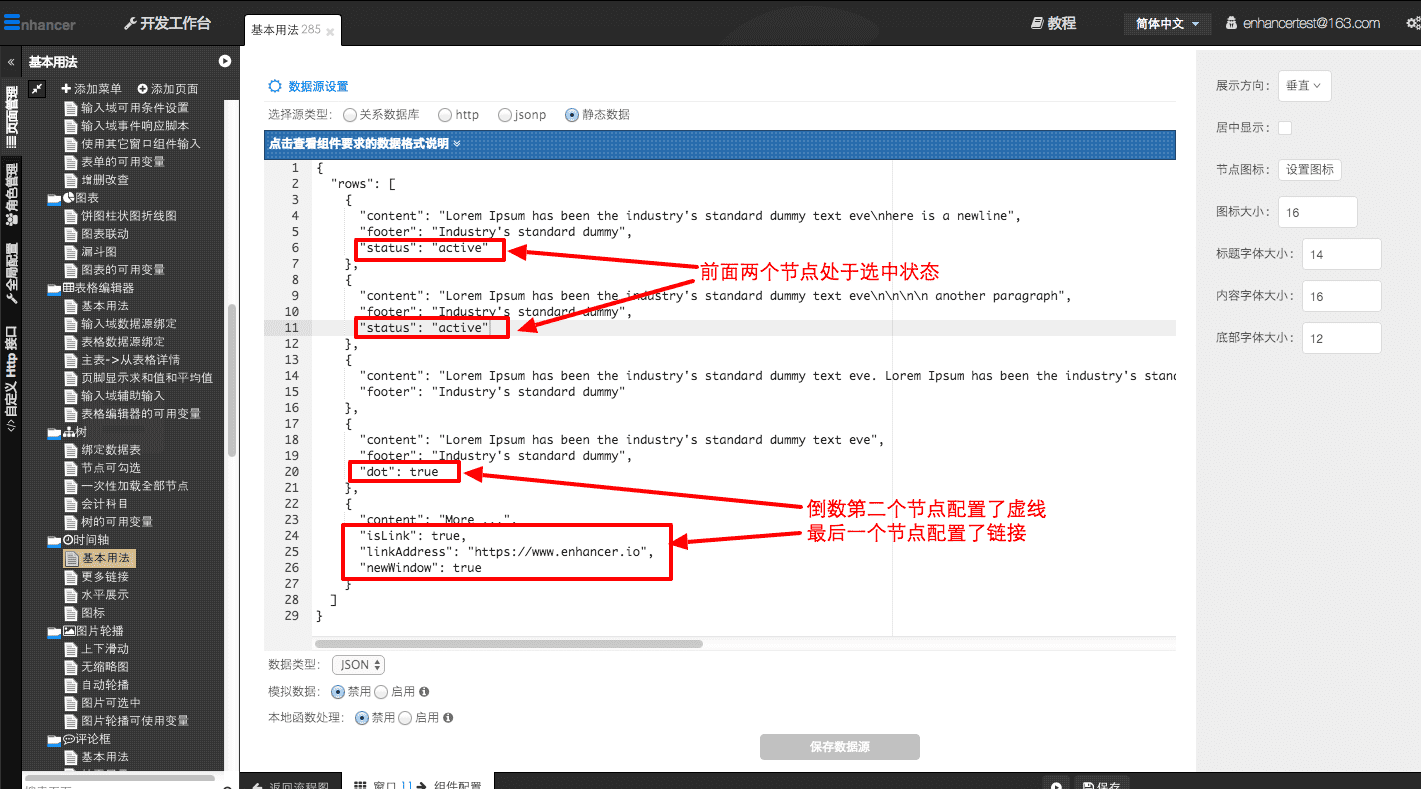Select the jsonp source type radio

coord(505,115)
